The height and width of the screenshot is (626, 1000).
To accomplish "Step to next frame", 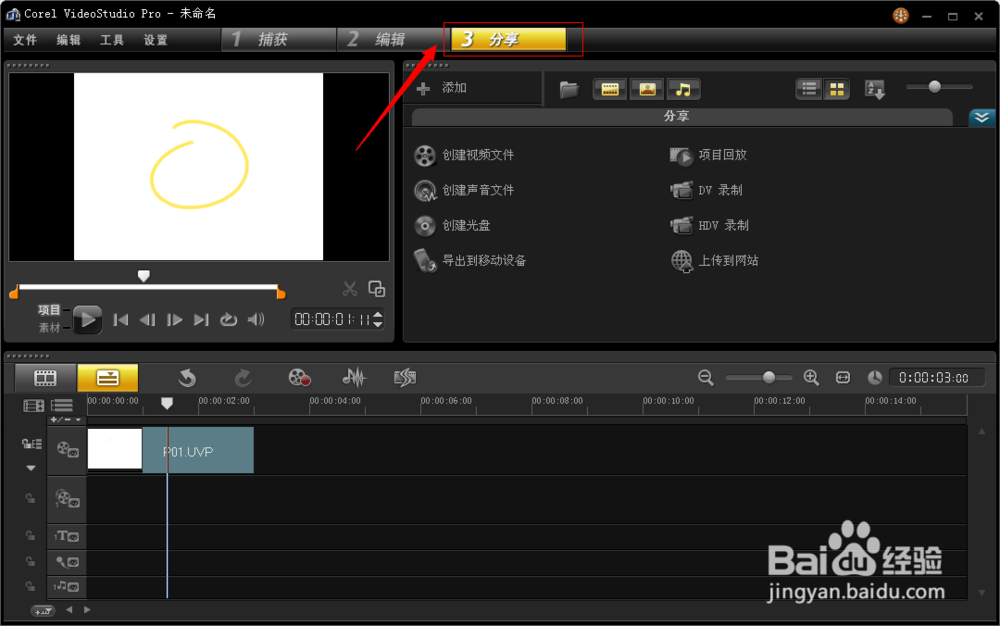I will (x=174, y=320).
